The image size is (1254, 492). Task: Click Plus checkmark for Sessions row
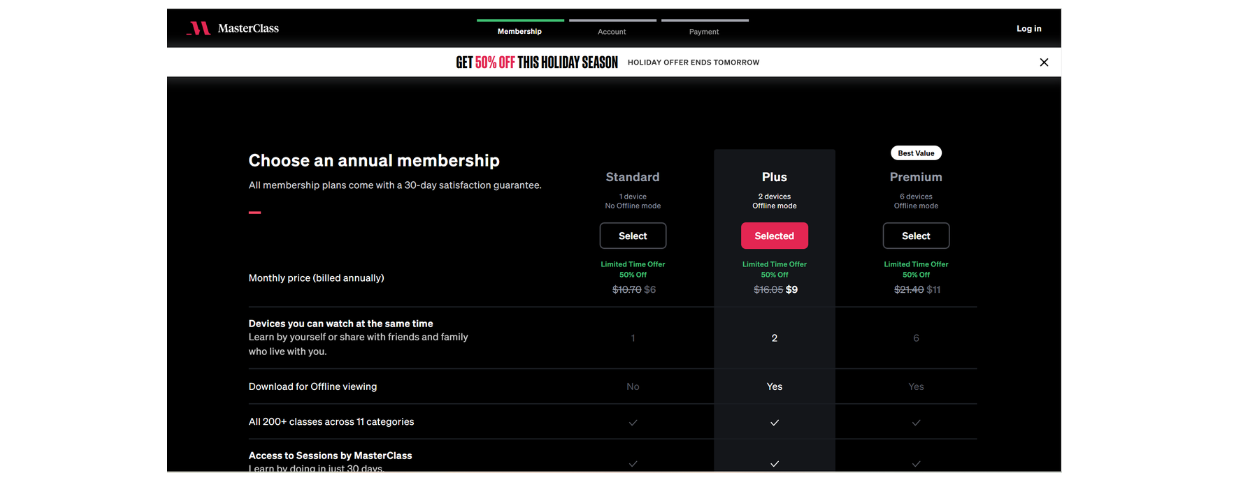click(774, 463)
